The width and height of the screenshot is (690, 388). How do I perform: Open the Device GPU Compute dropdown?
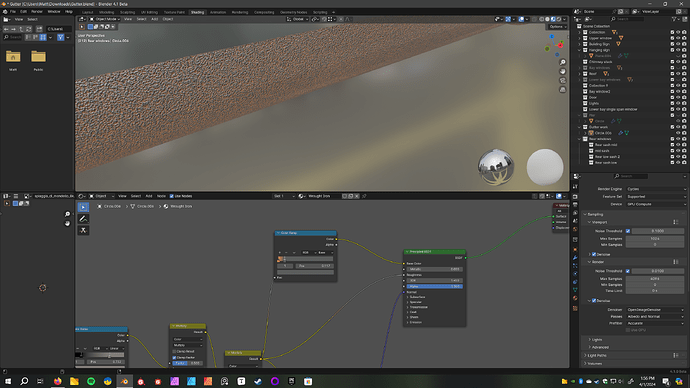(x=656, y=204)
